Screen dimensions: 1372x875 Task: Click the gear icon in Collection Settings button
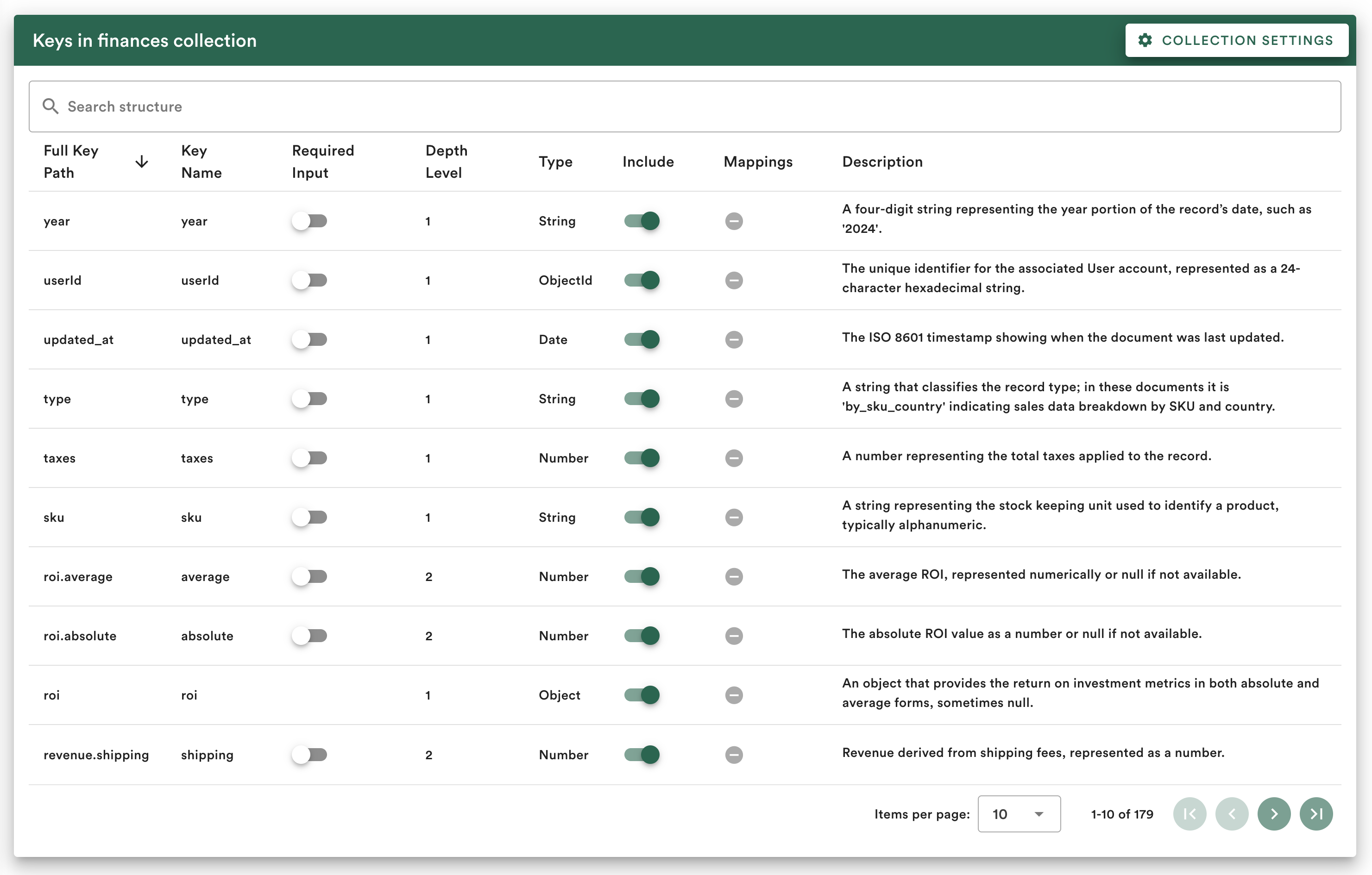[1145, 40]
